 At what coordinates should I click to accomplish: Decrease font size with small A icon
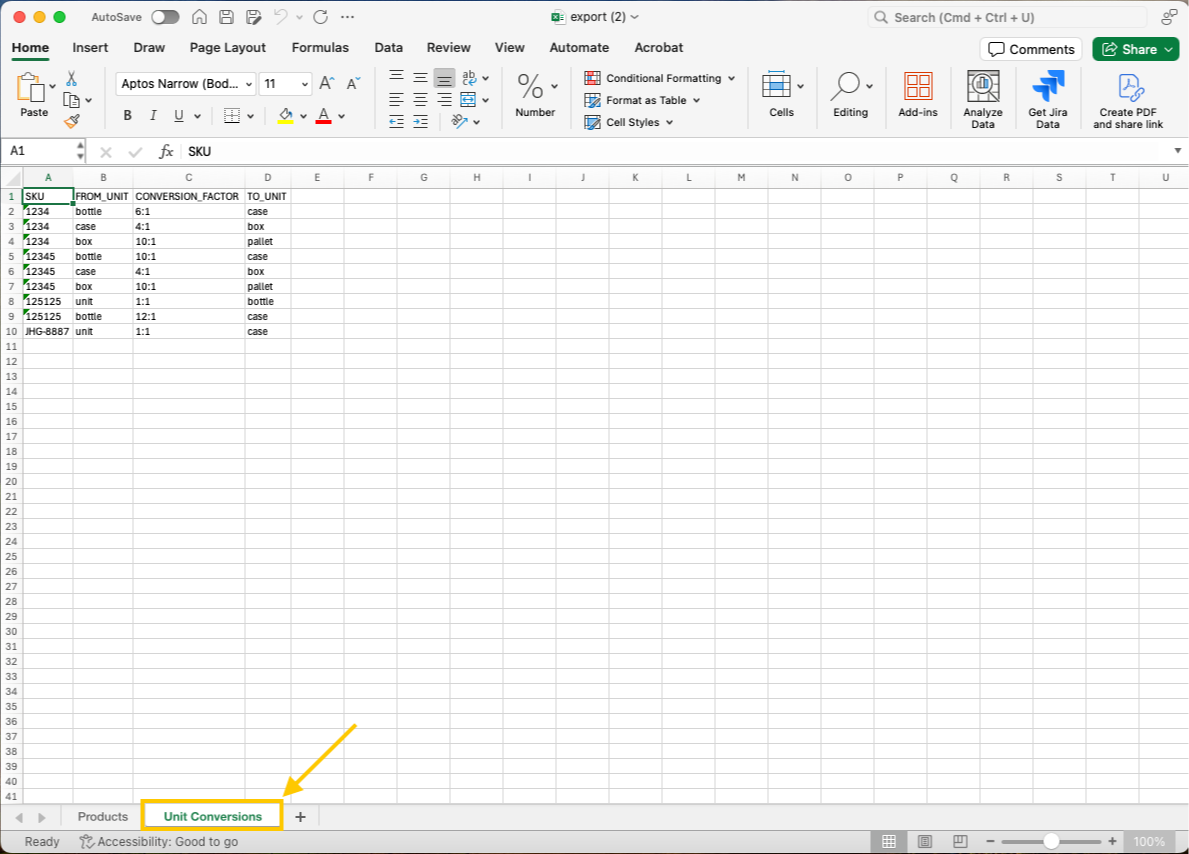pyautogui.click(x=353, y=83)
